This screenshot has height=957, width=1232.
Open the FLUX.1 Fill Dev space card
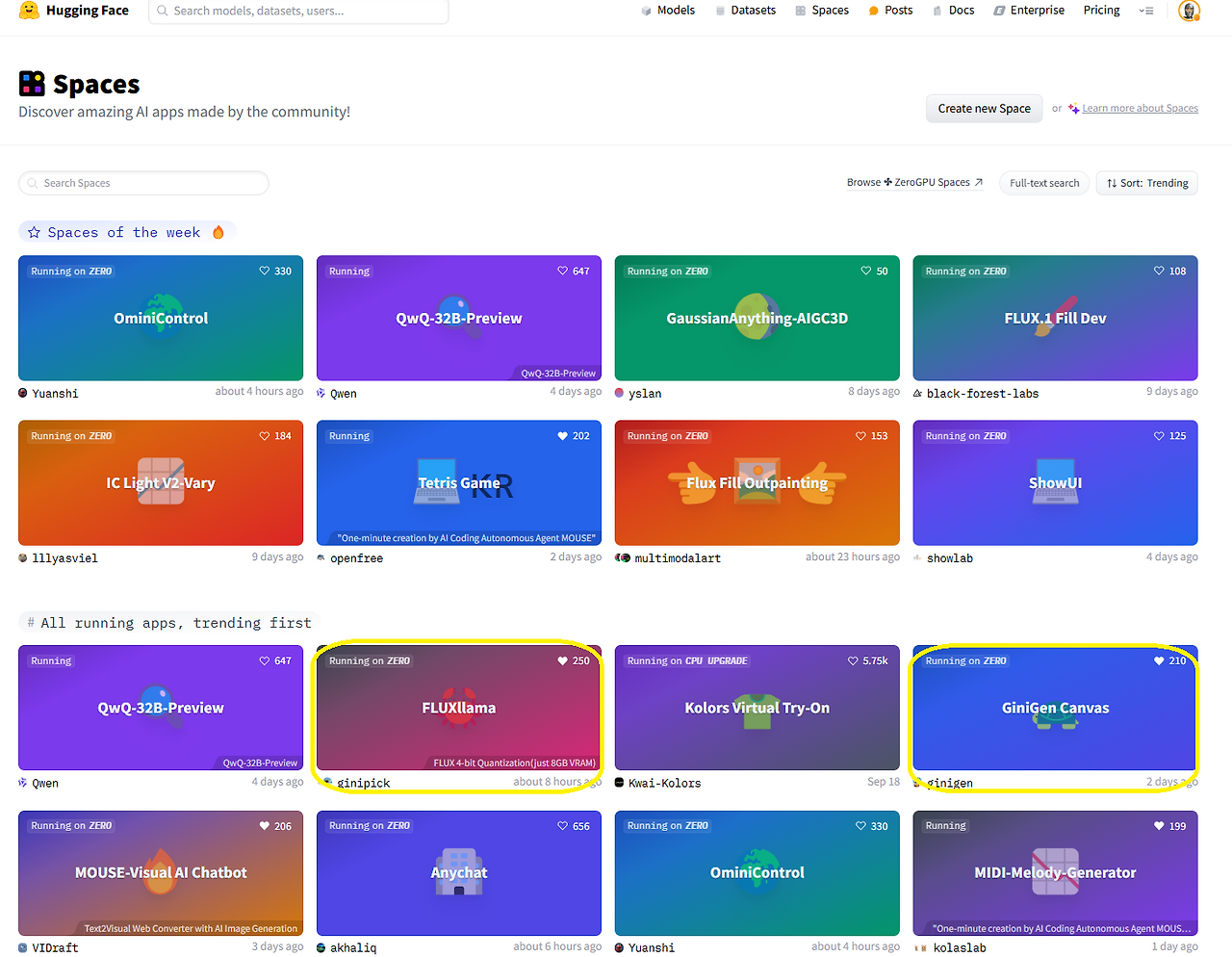click(1056, 318)
